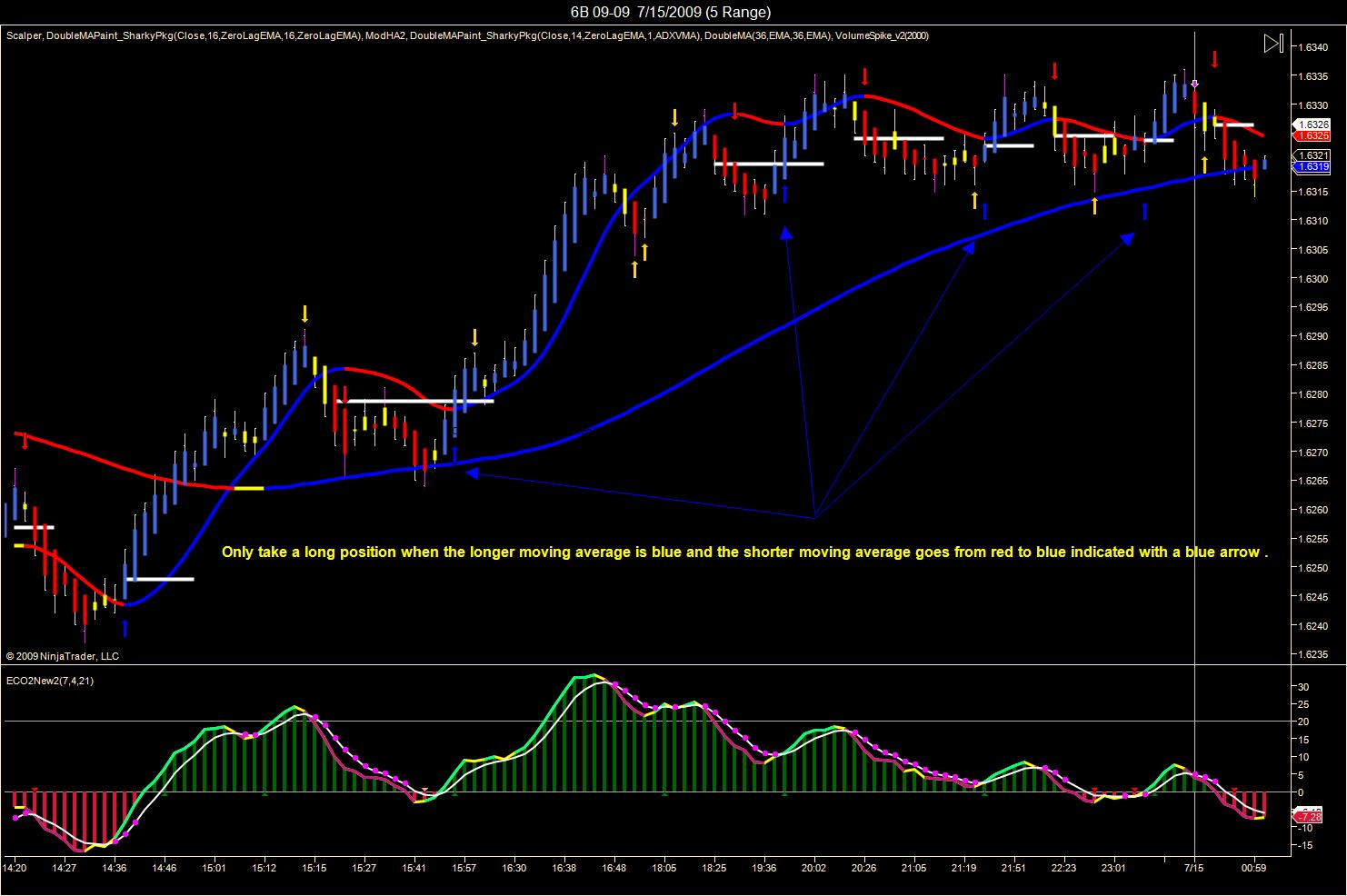
Task: Click the pink -7.28 oscillator value marker
Action: coord(1310,818)
